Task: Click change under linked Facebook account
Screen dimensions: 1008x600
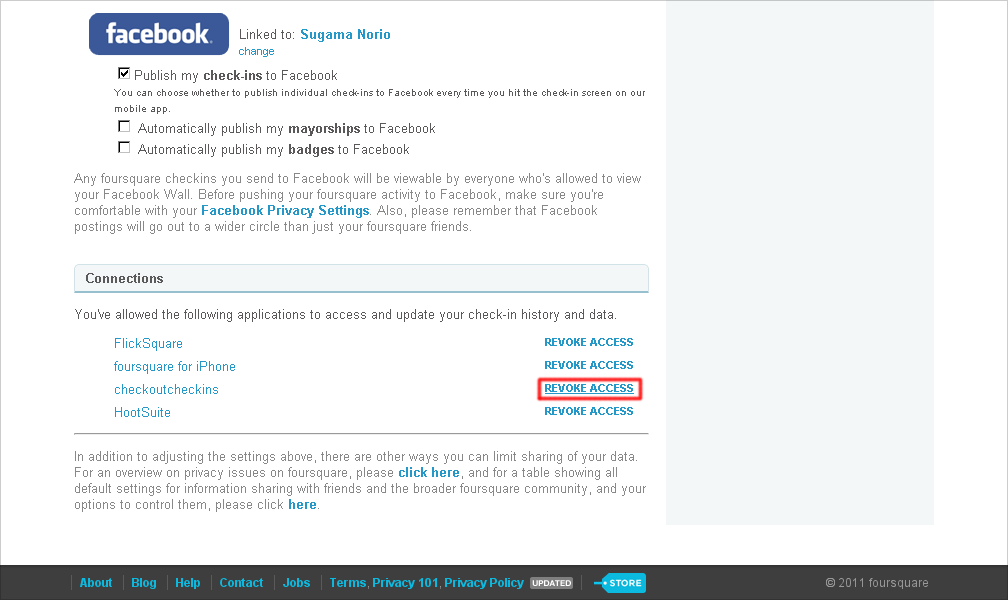Action: (x=256, y=51)
